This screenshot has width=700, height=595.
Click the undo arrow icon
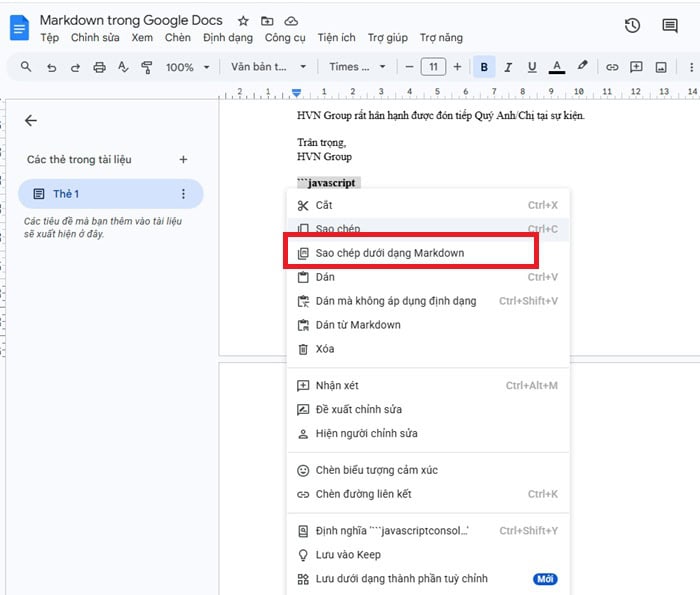click(x=51, y=67)
